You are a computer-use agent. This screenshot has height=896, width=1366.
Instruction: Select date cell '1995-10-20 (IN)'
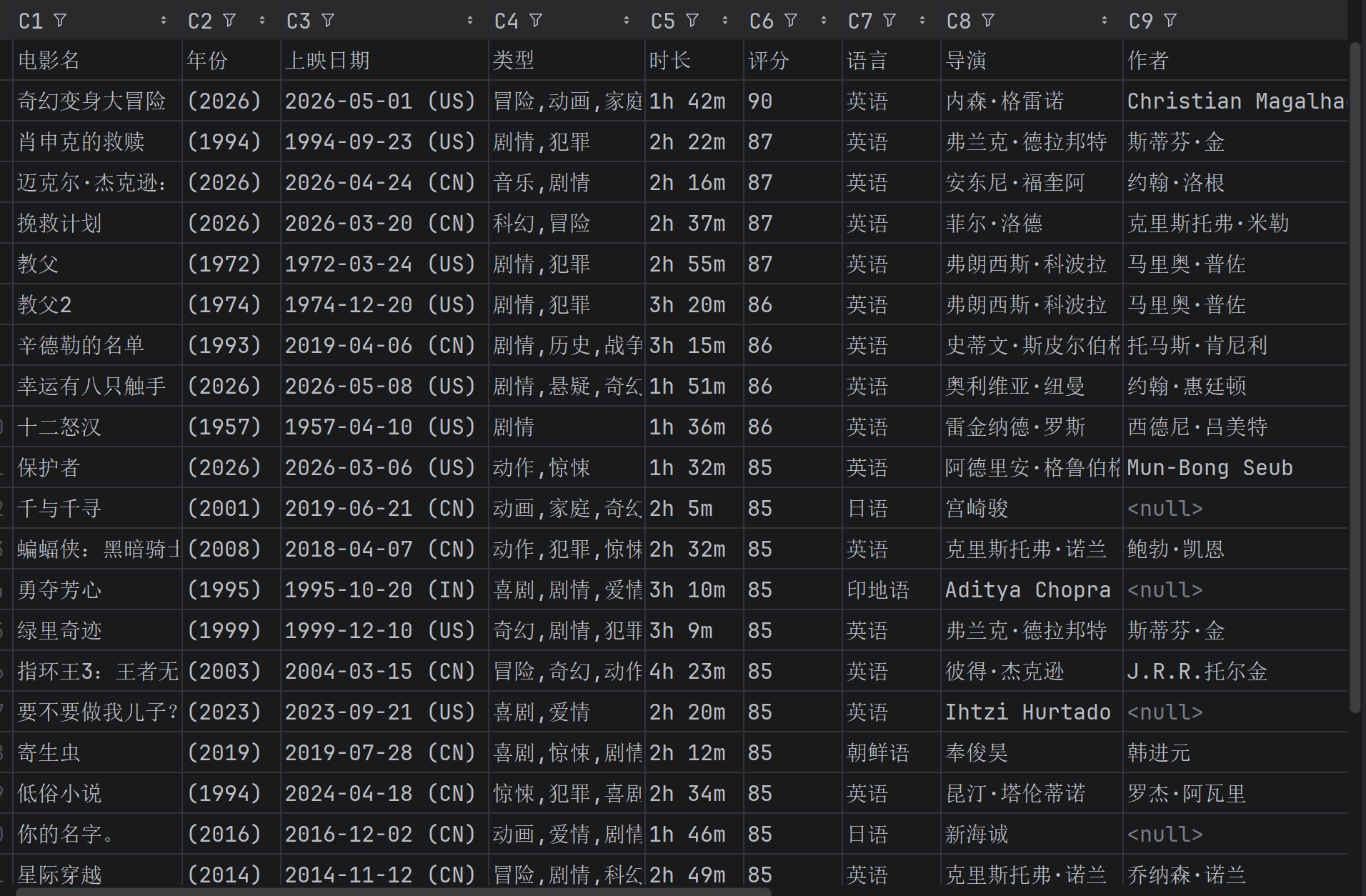[x=384, y=589]
